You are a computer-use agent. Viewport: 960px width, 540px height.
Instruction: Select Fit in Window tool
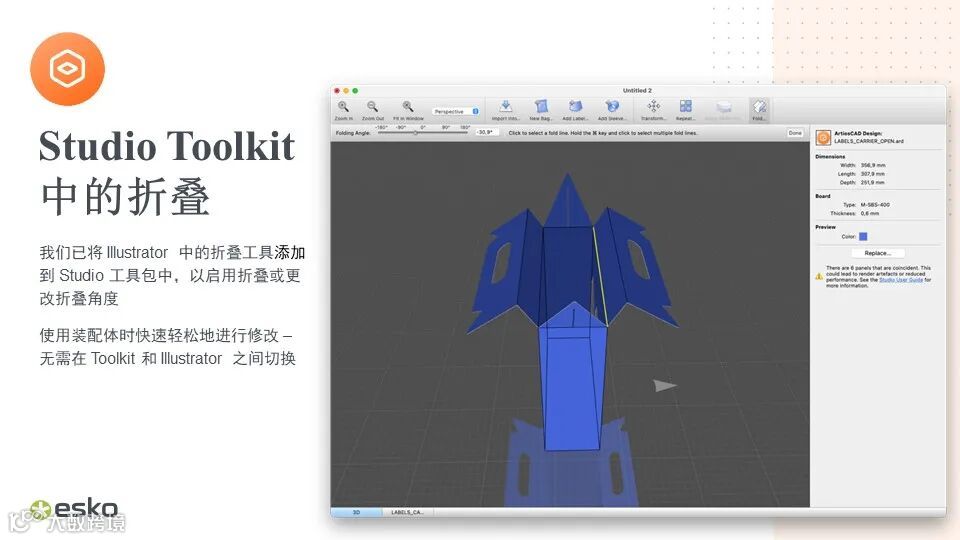408,110
